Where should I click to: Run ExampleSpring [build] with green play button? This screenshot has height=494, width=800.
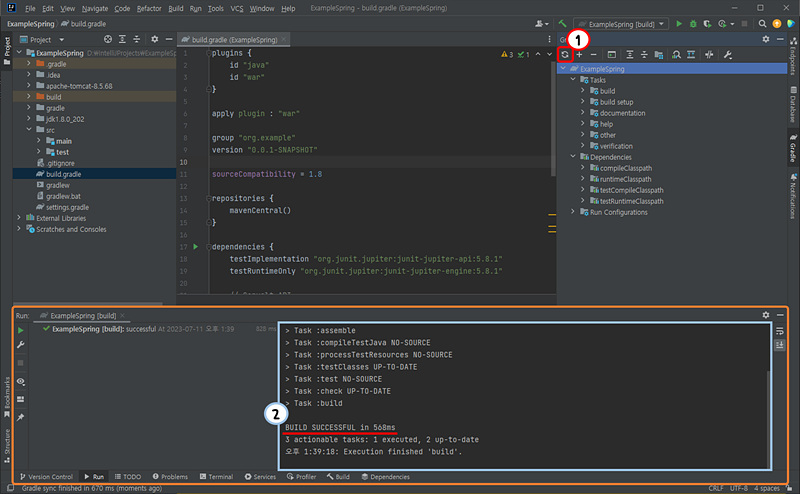point(679,23)
